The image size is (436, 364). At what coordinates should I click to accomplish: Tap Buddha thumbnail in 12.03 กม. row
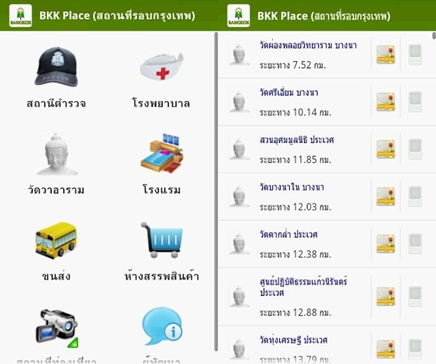click(239, 197)
